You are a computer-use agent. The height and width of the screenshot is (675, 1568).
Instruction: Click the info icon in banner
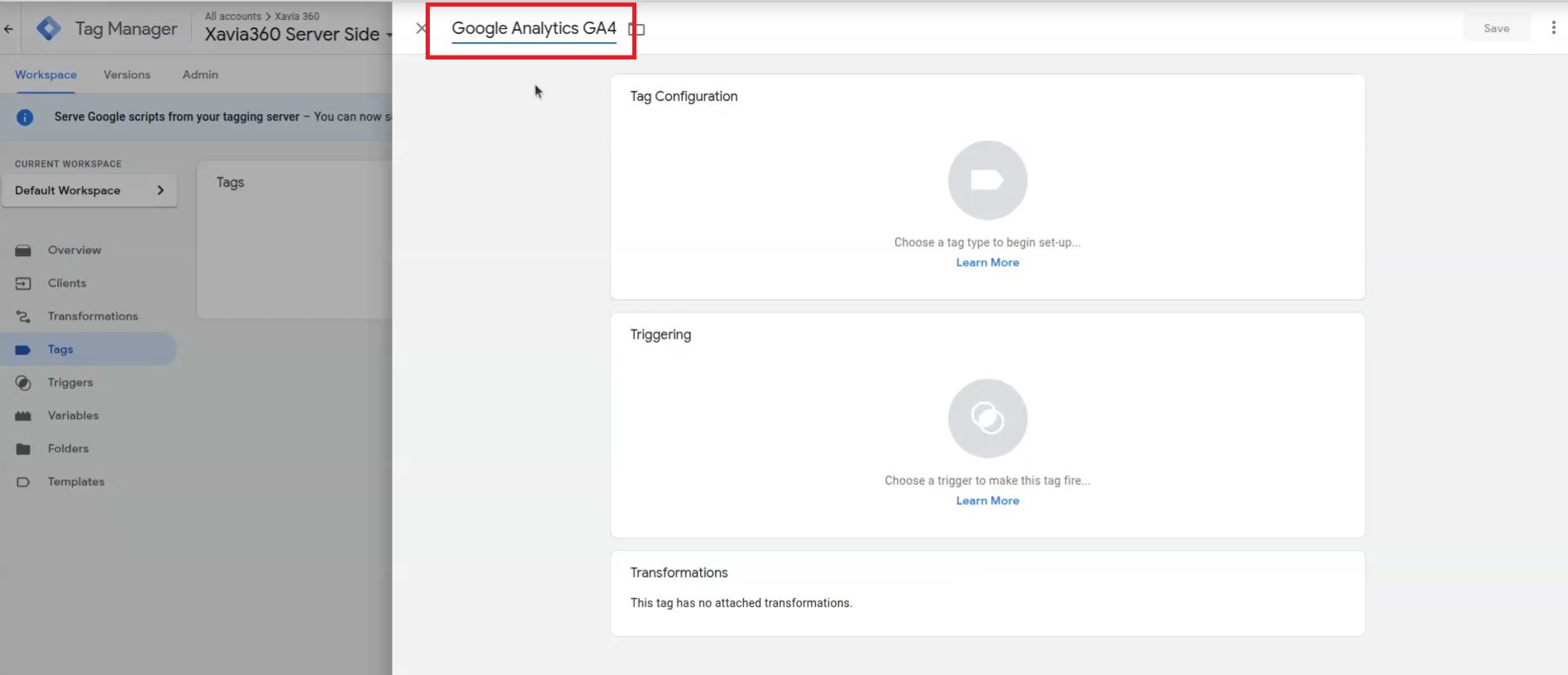25,117
